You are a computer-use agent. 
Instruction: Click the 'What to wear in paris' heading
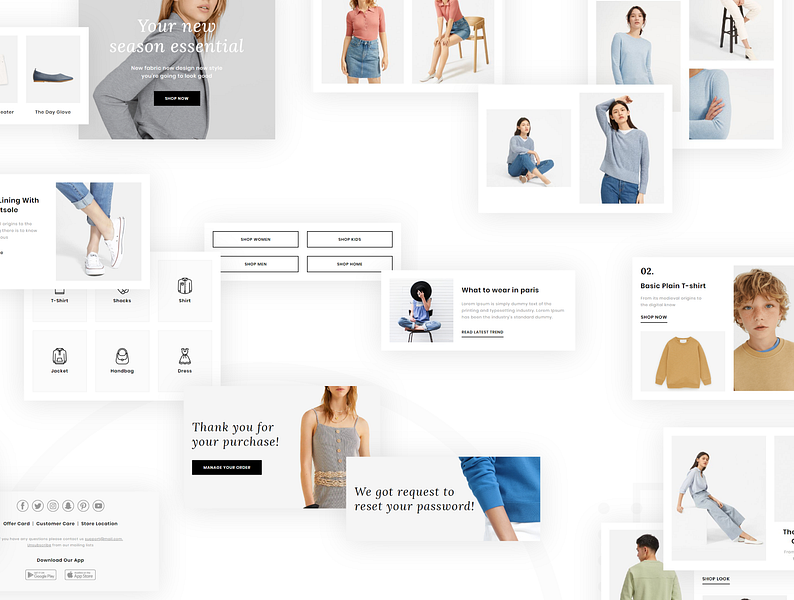pos(500,290)
